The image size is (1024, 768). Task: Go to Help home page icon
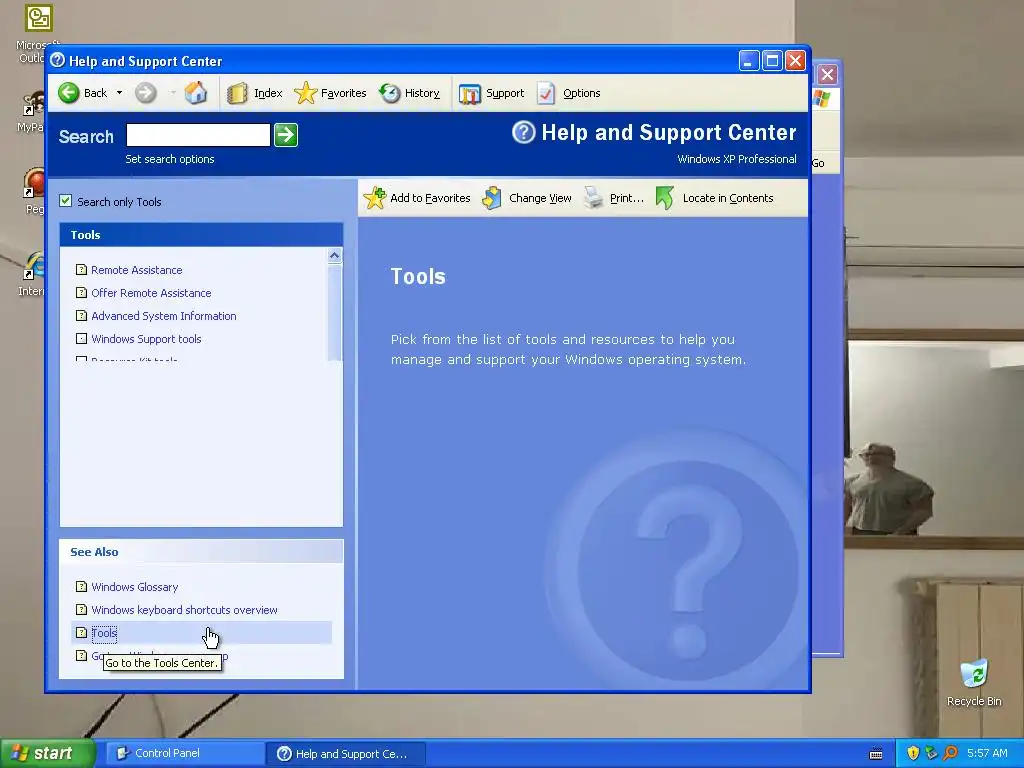pyautogui.click(x=195, y=93)
